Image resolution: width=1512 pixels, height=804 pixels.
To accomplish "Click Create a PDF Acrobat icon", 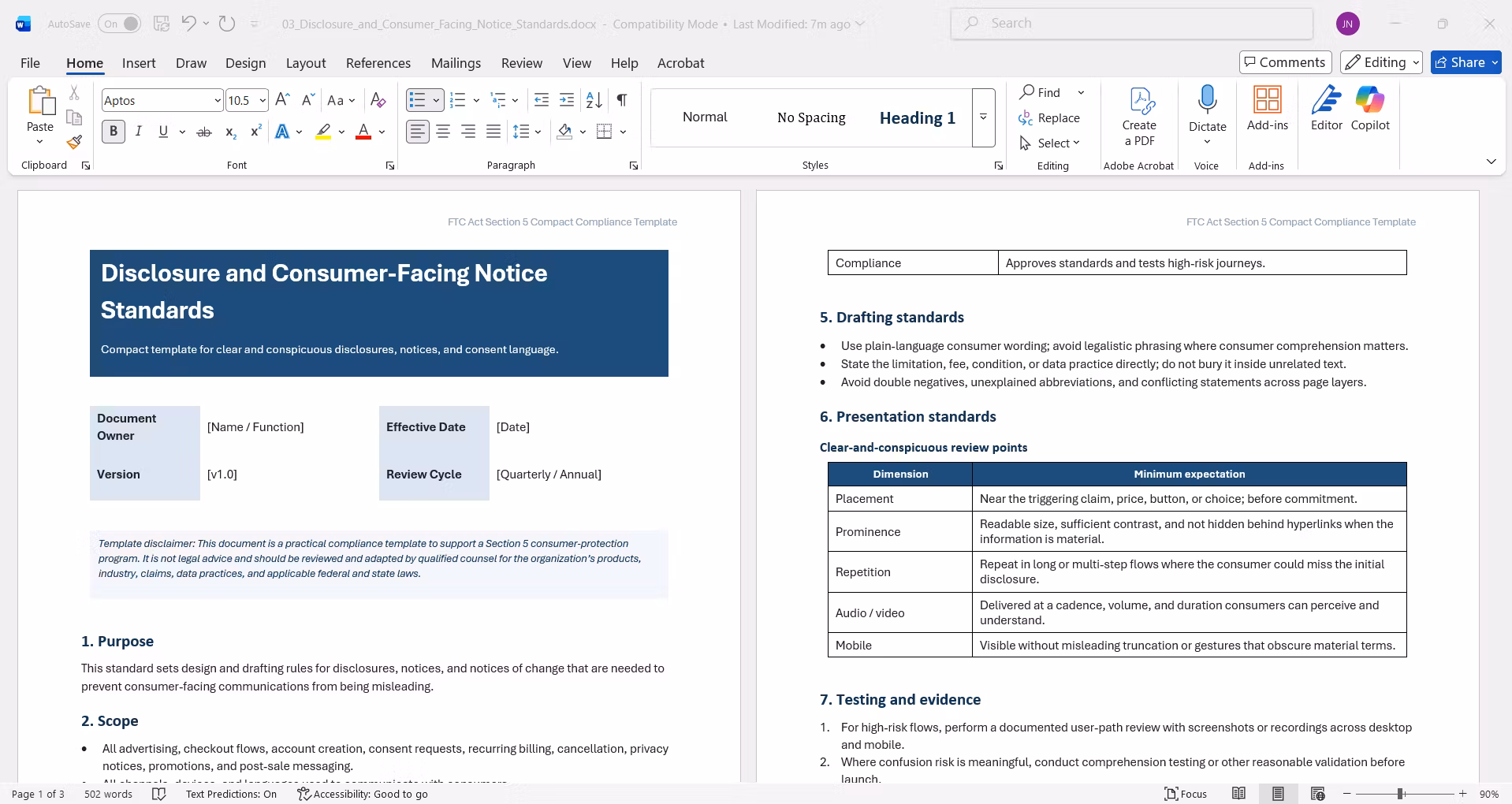I will [1139, 117].
